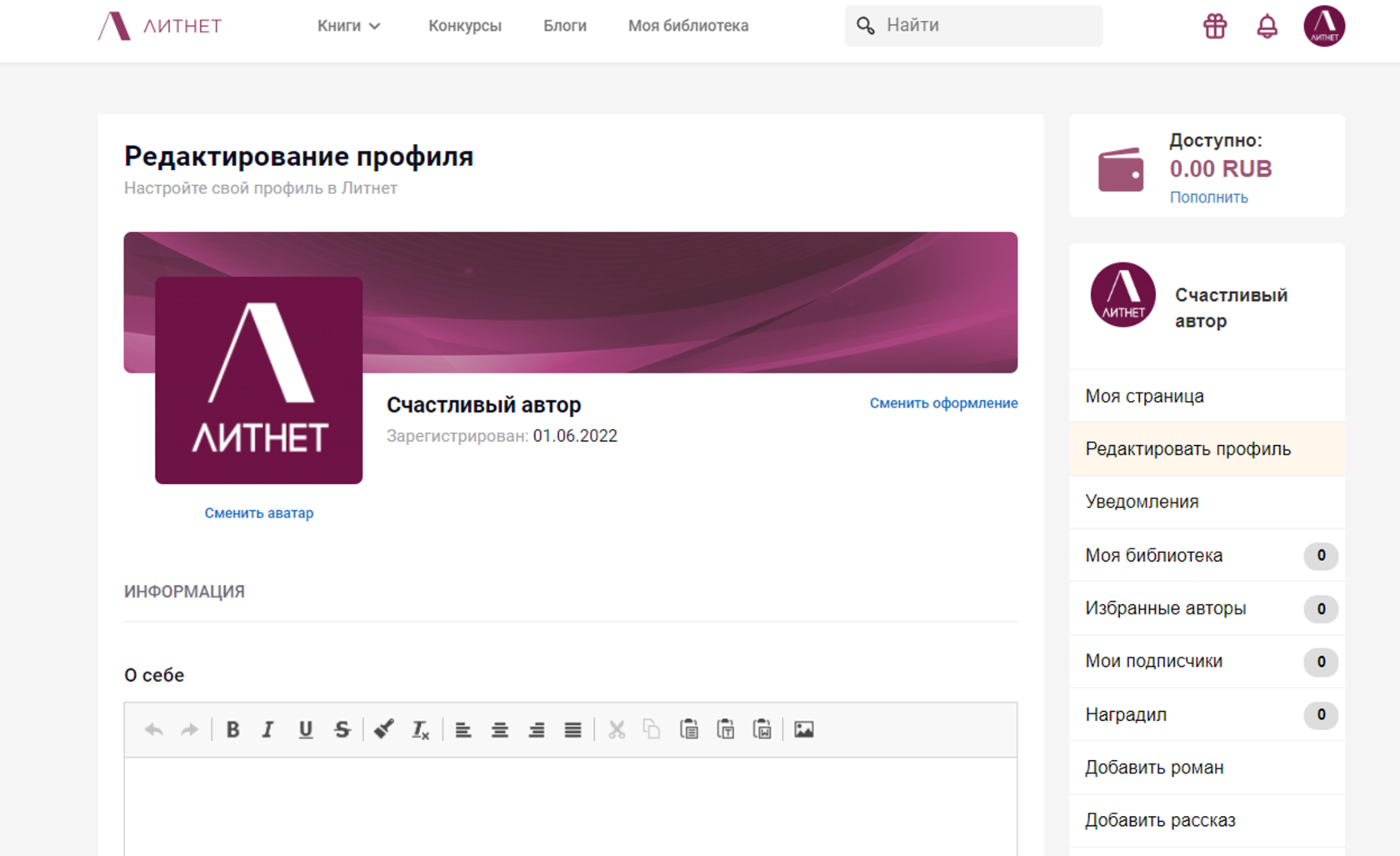
Task: Select Редактировать профиль in sidebar
Action: pyautogui.click(x=1207, y=449)
